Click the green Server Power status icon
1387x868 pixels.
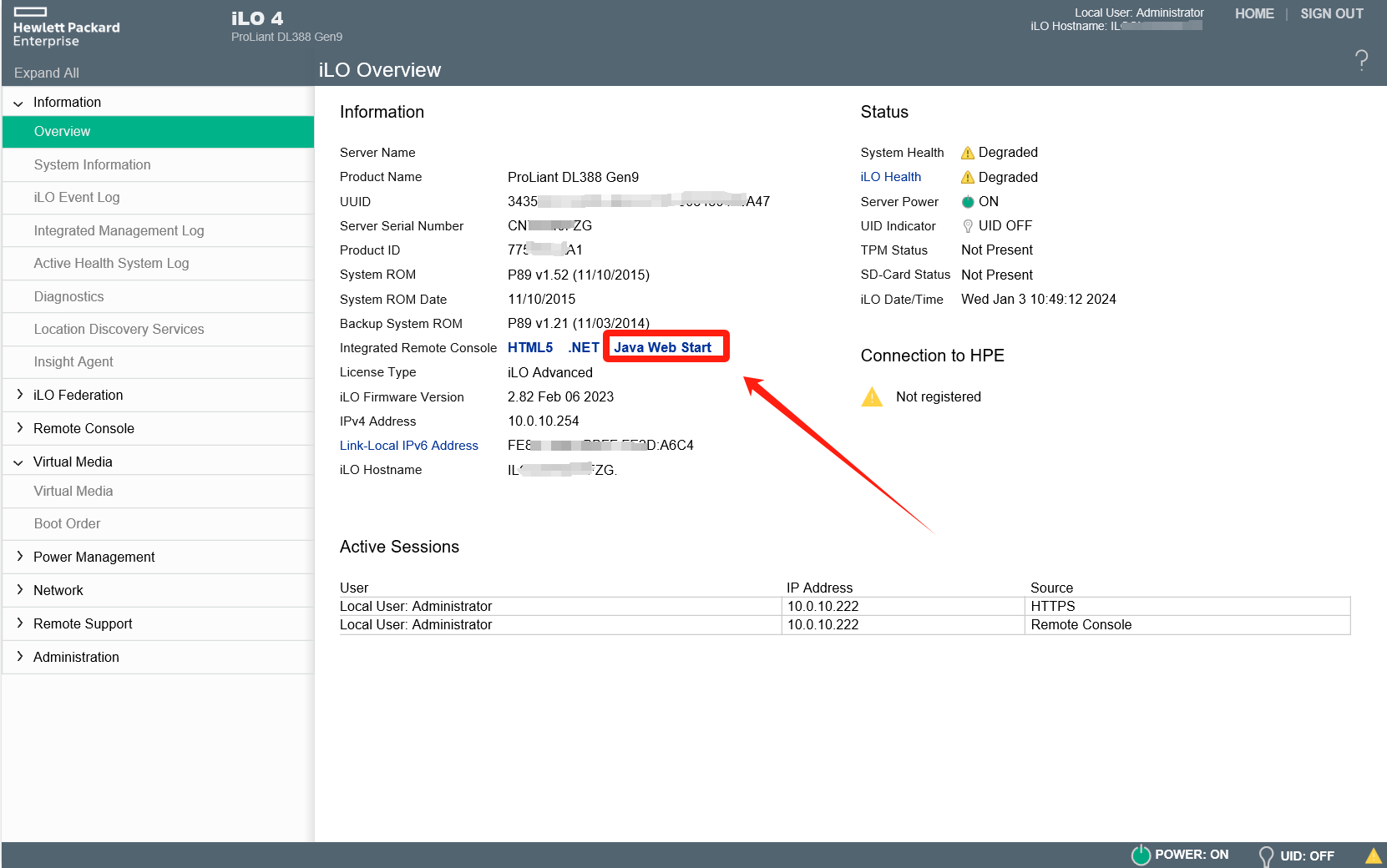968,202
